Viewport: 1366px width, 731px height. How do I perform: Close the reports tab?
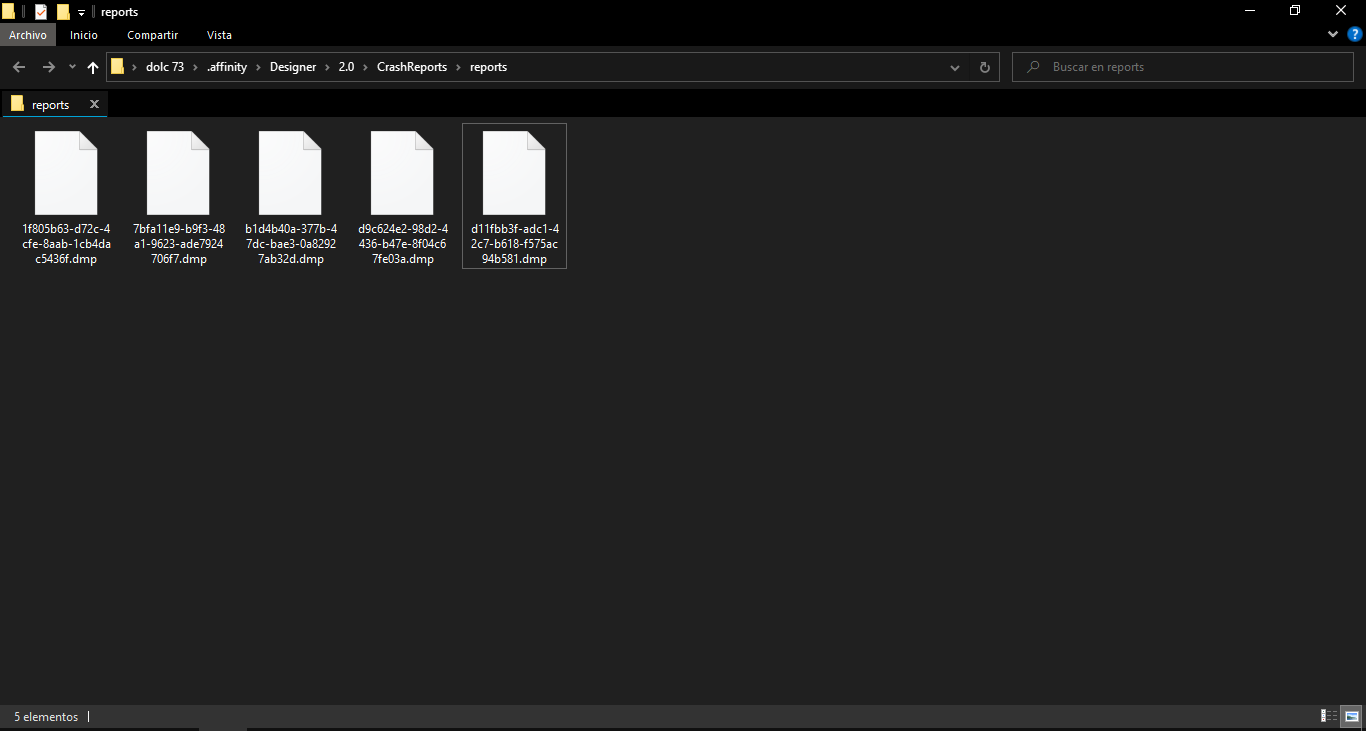pos(94,104)
